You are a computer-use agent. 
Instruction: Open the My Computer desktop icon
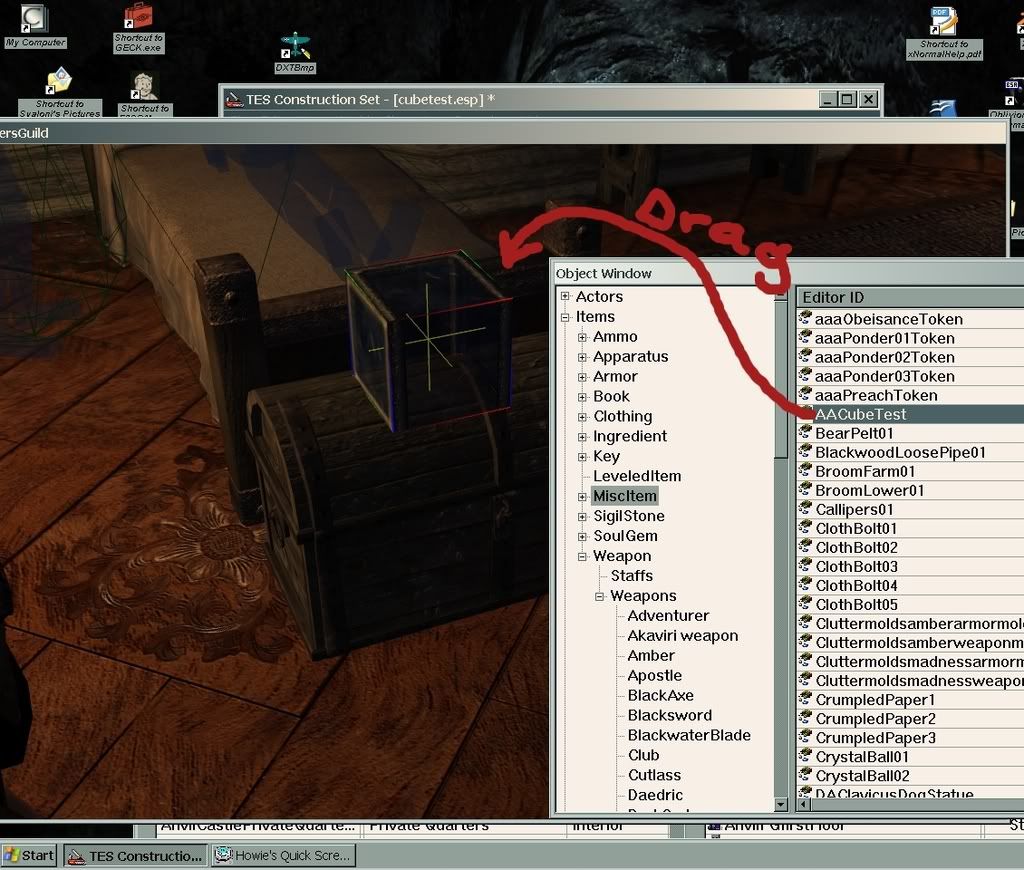pyautogui.click(x=35, y=26)
